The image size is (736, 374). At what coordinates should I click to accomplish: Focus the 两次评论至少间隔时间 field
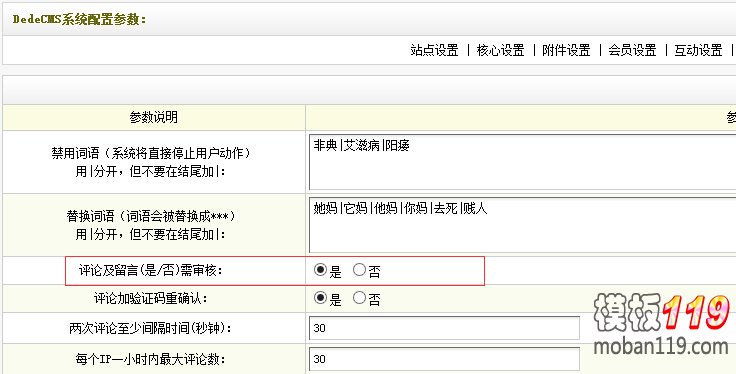[444, 328]
